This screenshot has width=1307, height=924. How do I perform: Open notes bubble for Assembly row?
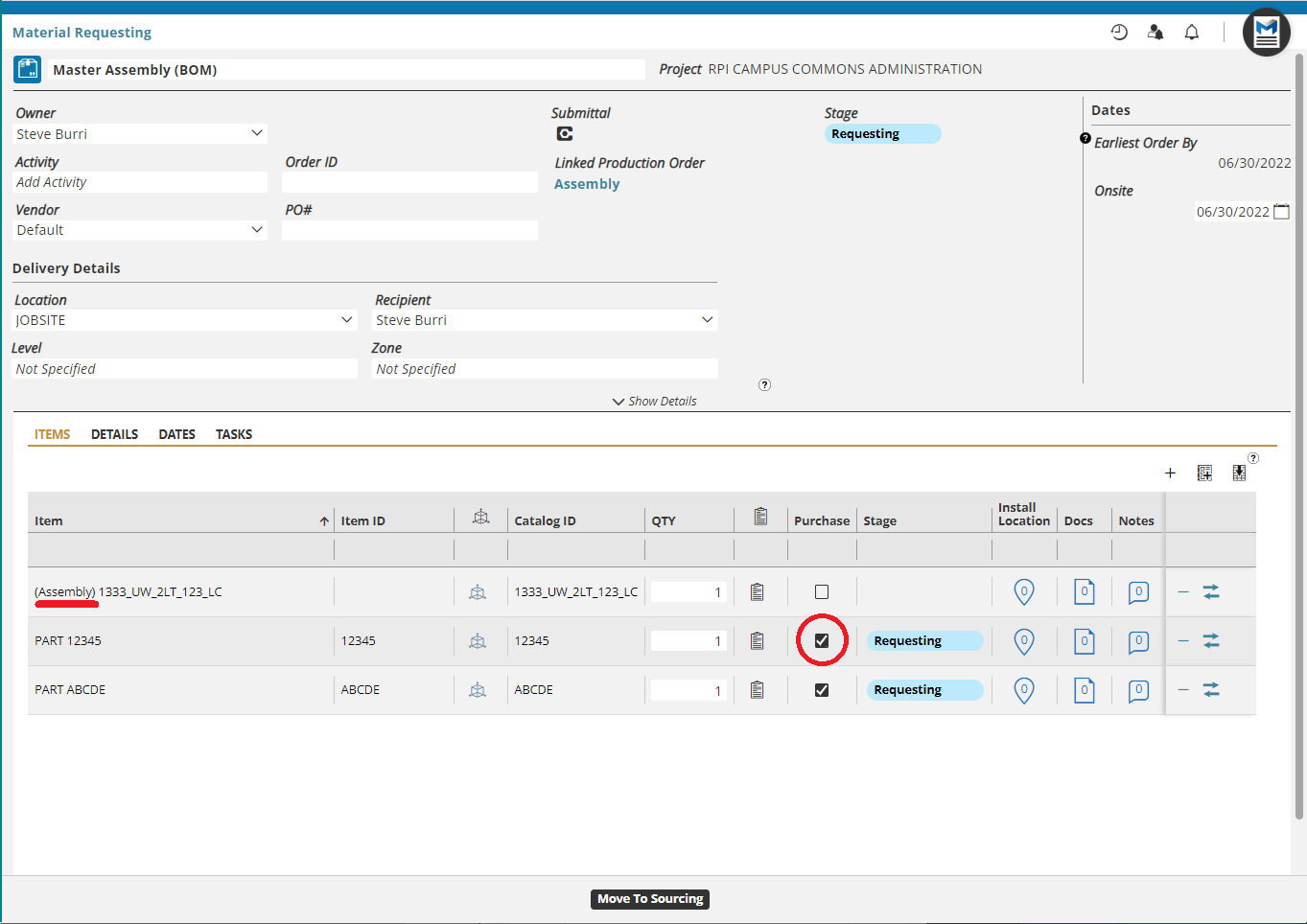[1138, 592]
